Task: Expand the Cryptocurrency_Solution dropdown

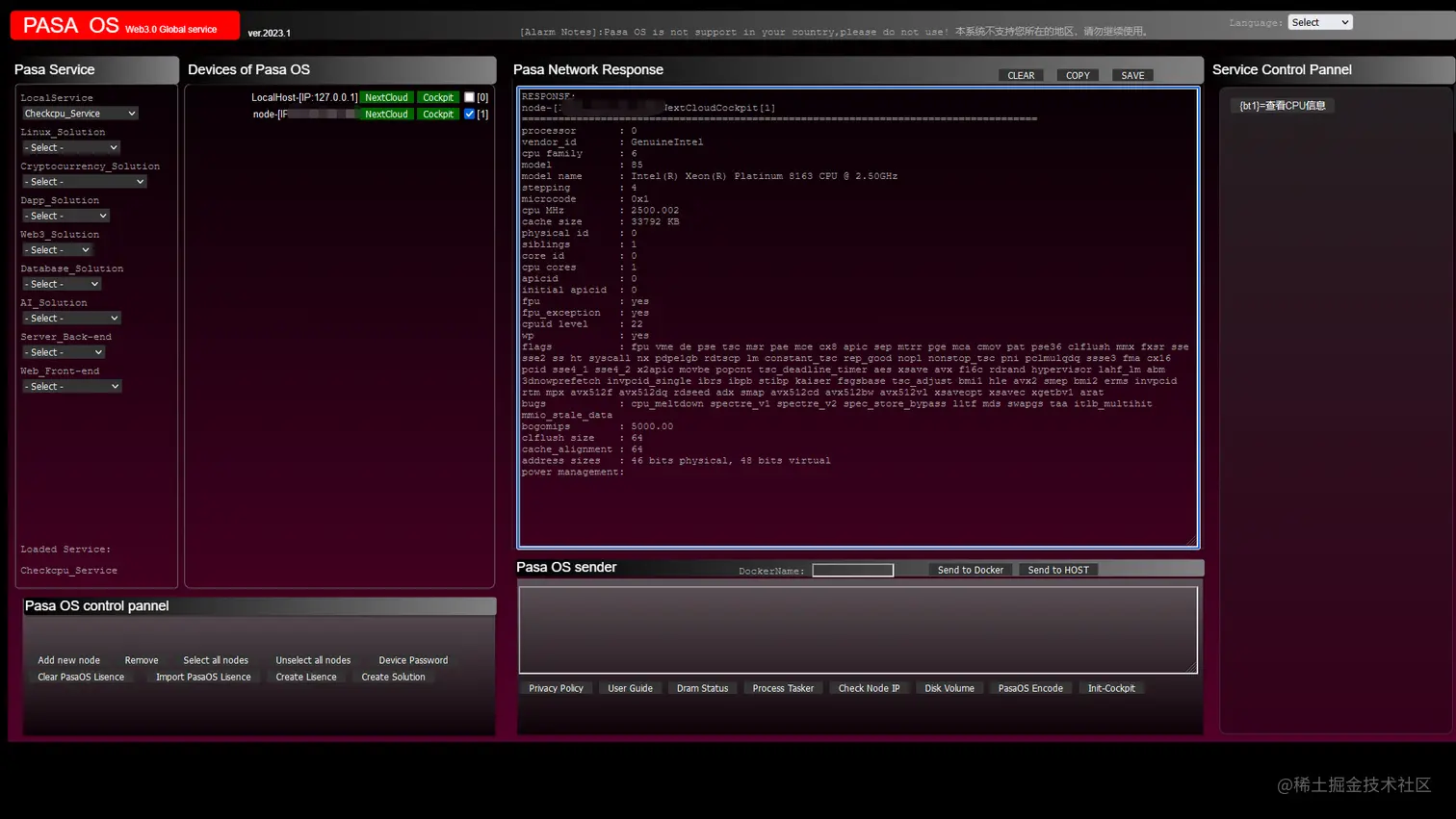Action: [84, 182]
